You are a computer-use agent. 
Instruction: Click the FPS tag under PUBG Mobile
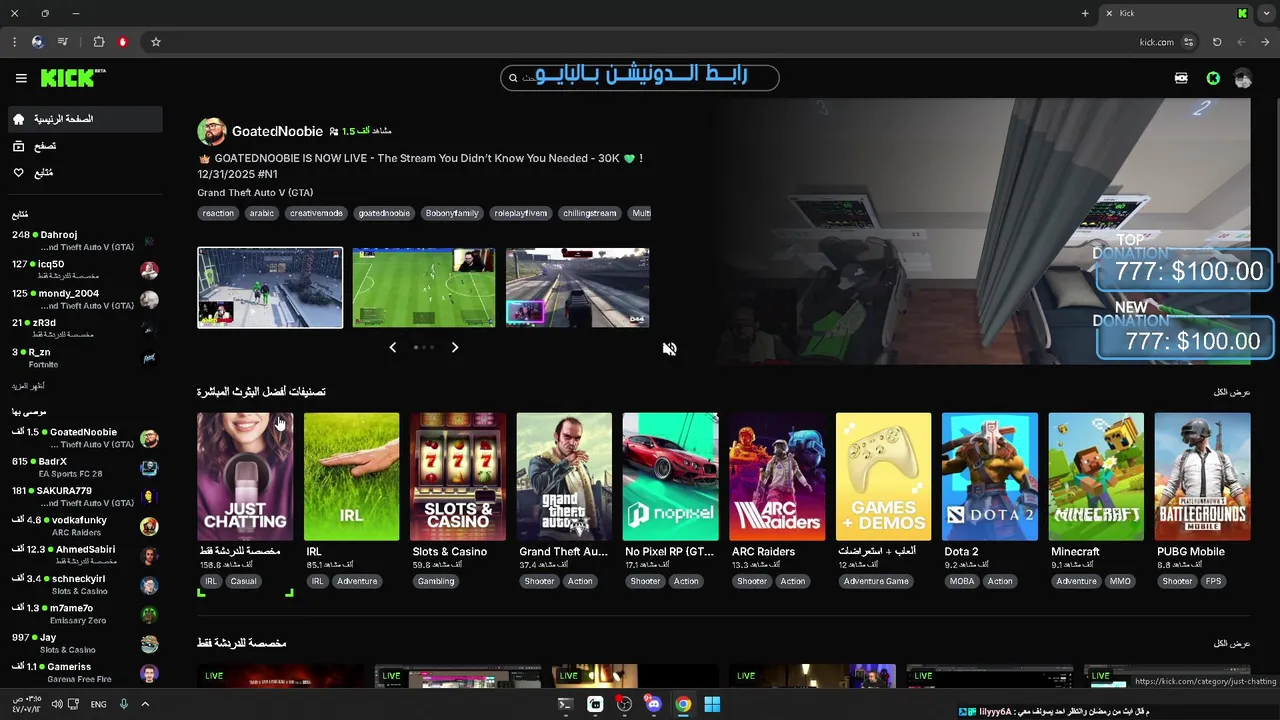pyautogui.click(x=1213, y=581)
